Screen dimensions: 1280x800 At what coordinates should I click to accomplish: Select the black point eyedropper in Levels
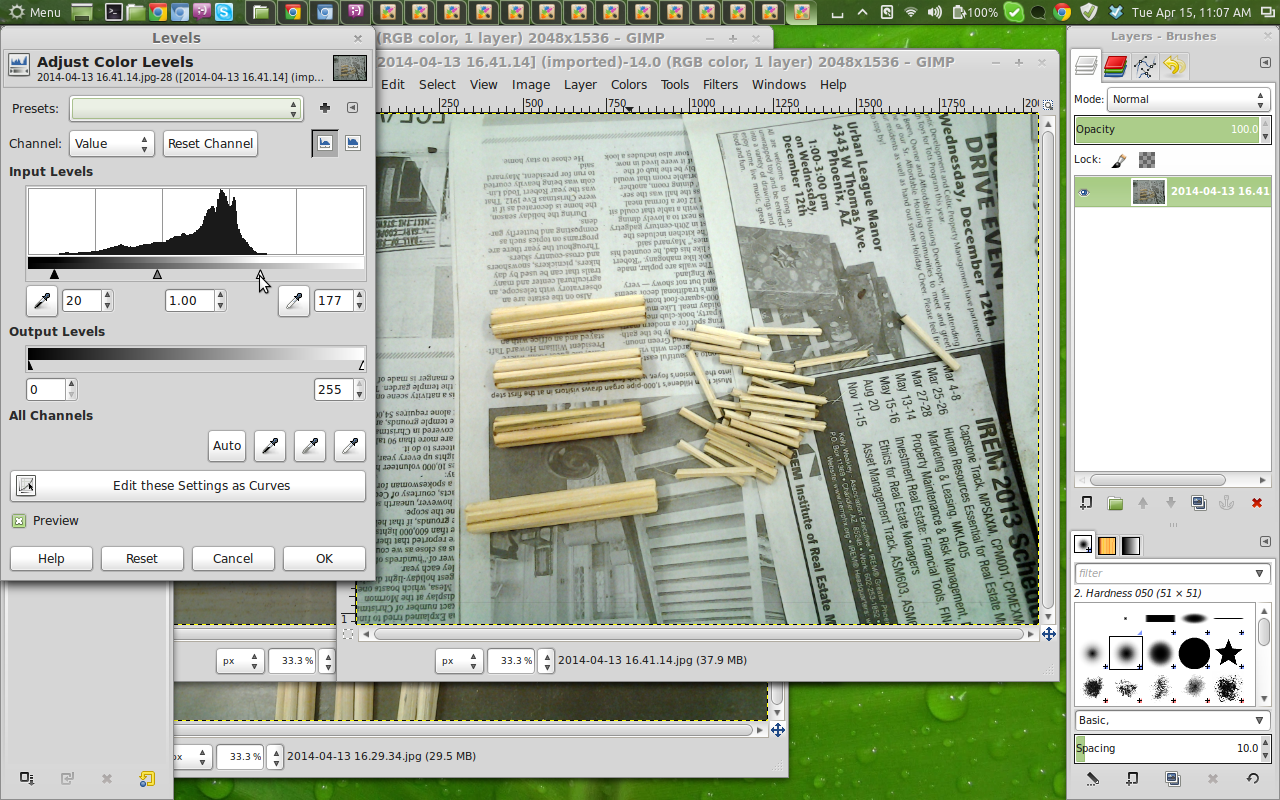(x=41, y=301)
